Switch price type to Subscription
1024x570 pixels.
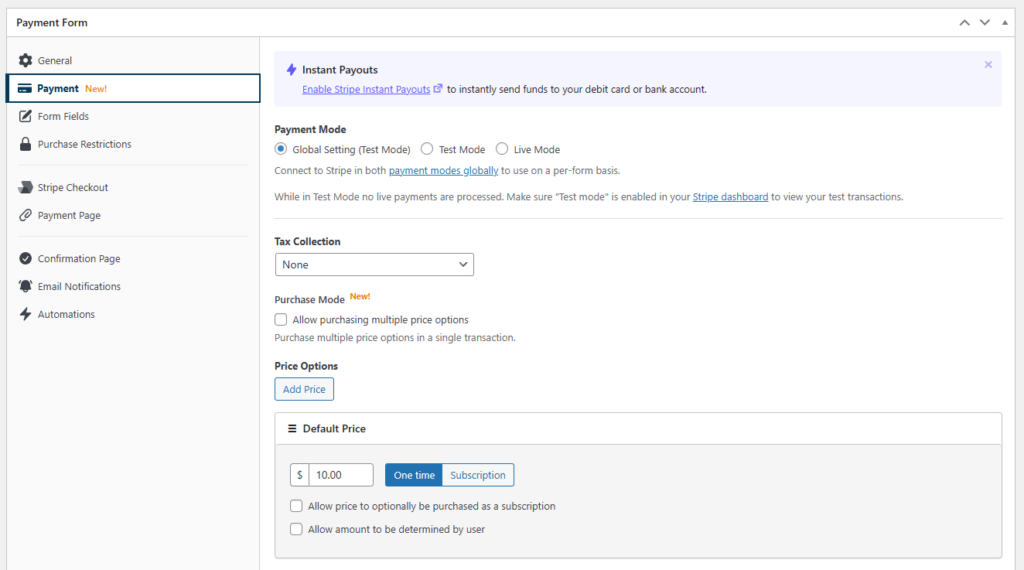click(x=478, y=475)
